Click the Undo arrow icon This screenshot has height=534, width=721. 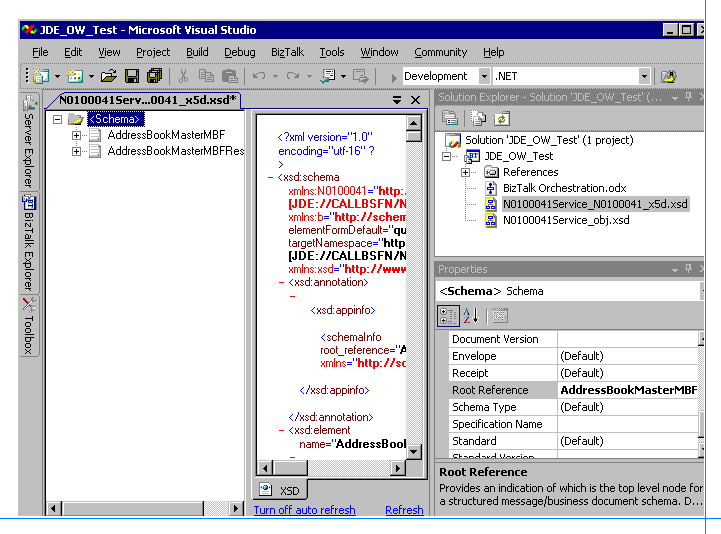(x=259, y=76)
